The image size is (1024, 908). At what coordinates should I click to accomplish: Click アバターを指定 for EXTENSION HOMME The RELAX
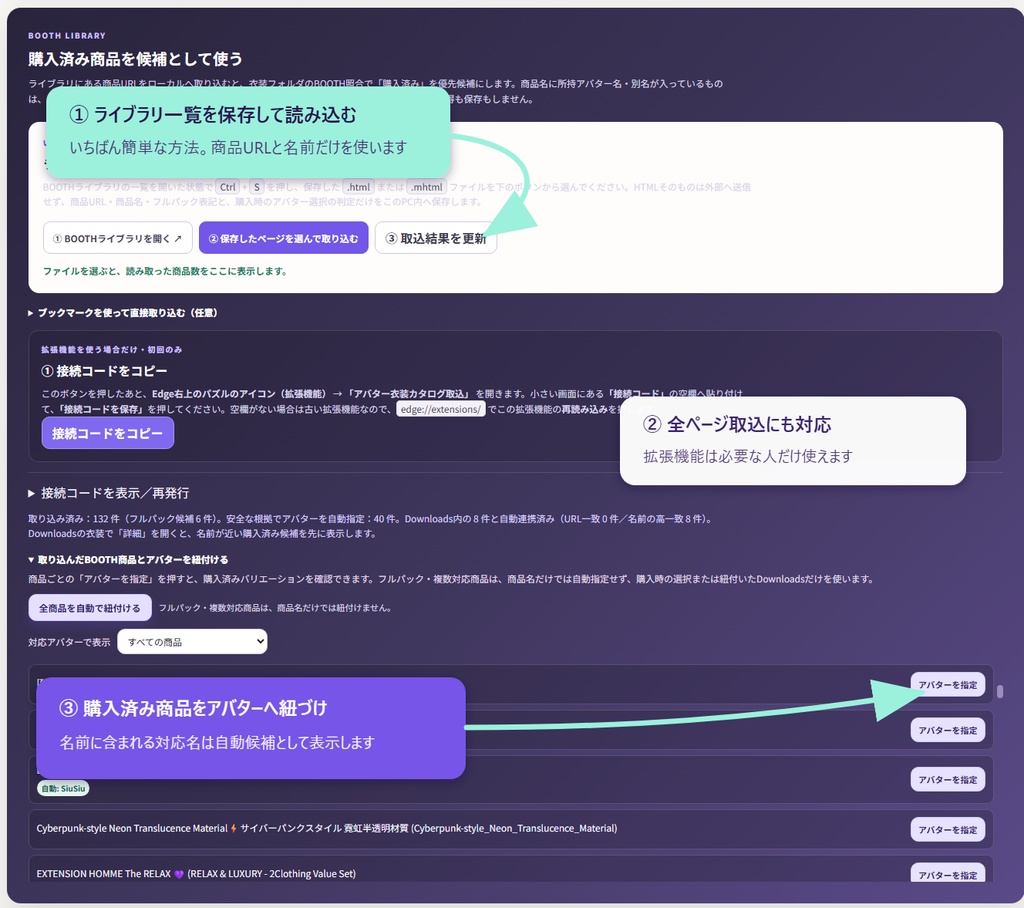[948, 875]
